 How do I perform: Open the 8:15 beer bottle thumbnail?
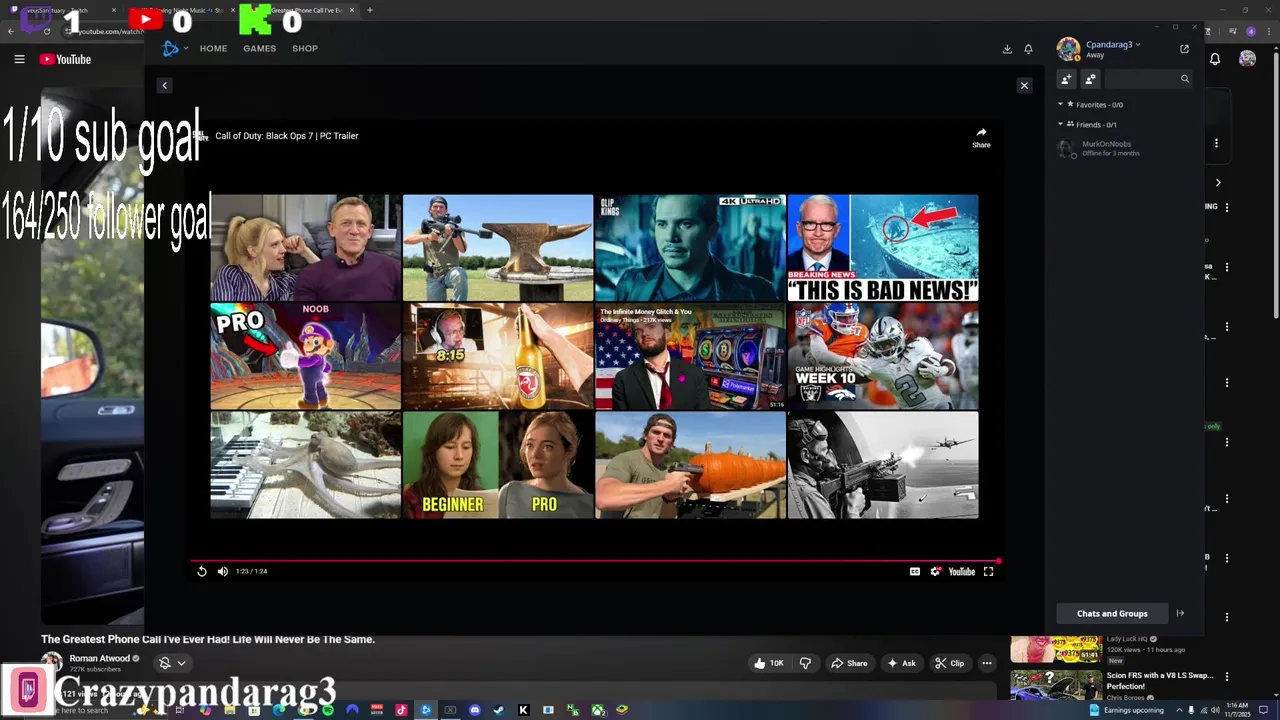[x=498, y=356]
